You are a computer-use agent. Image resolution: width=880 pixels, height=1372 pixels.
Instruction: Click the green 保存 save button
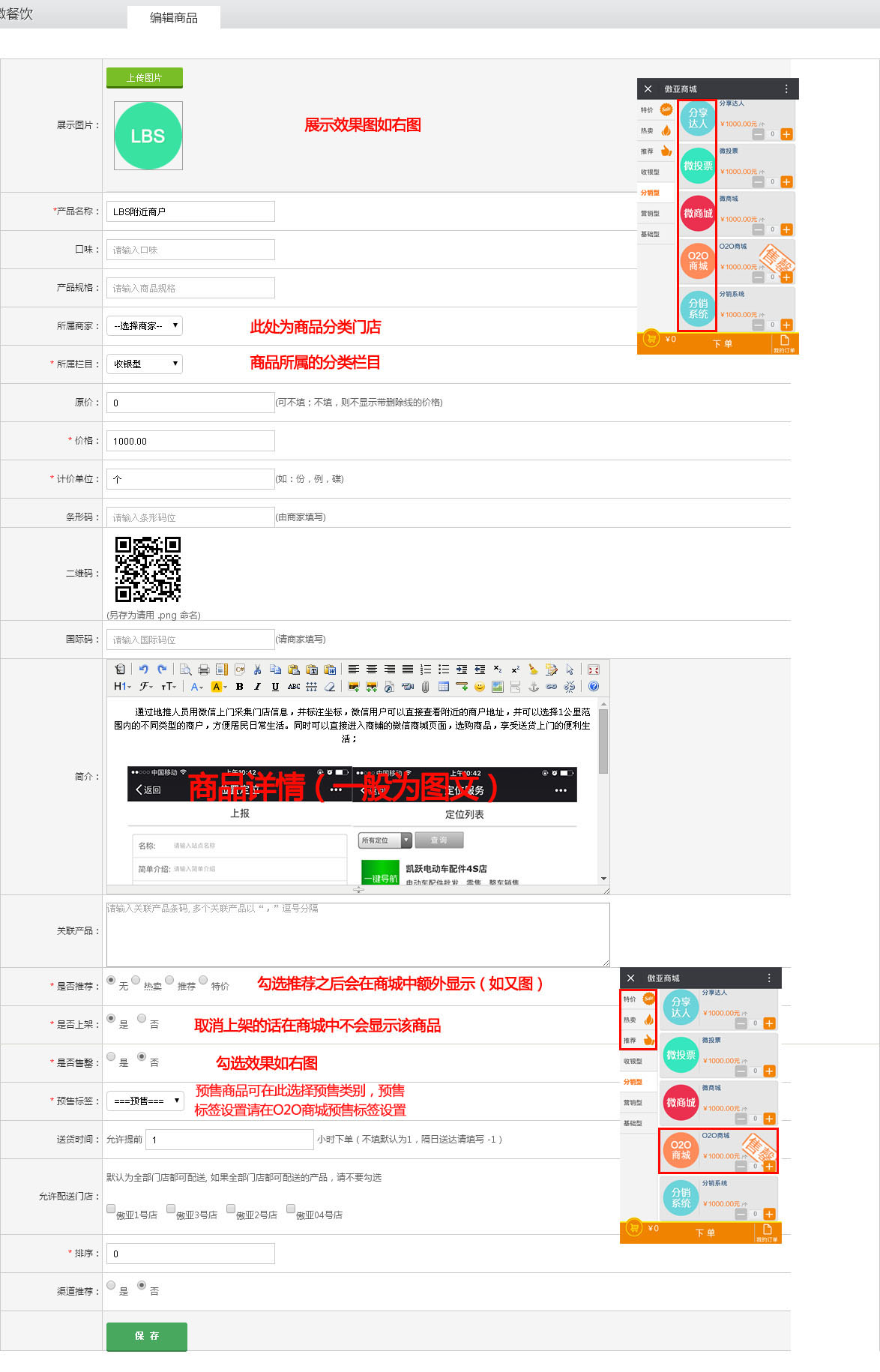pos(147,1336)
